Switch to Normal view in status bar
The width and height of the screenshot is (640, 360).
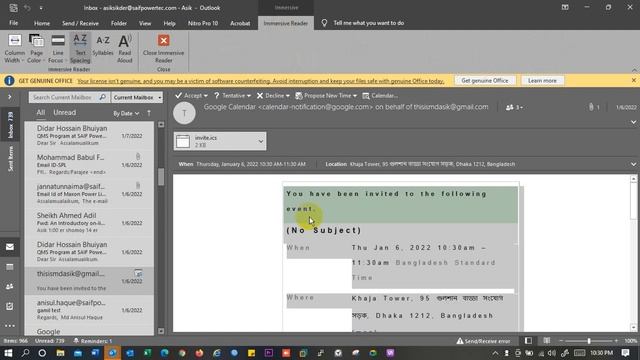pos(528,340)
